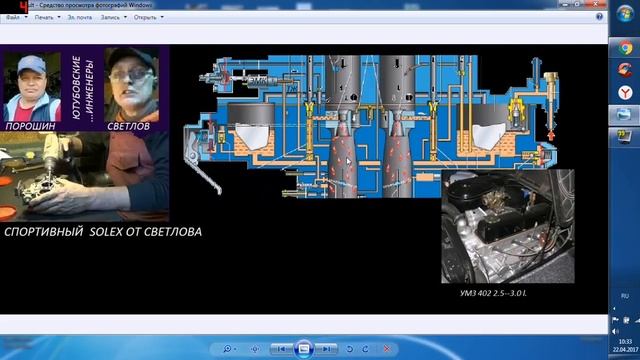This screenshot has width=640, height=360.
Task: Start the slide show
Action: pyautogui.click(x=304, y=349)
